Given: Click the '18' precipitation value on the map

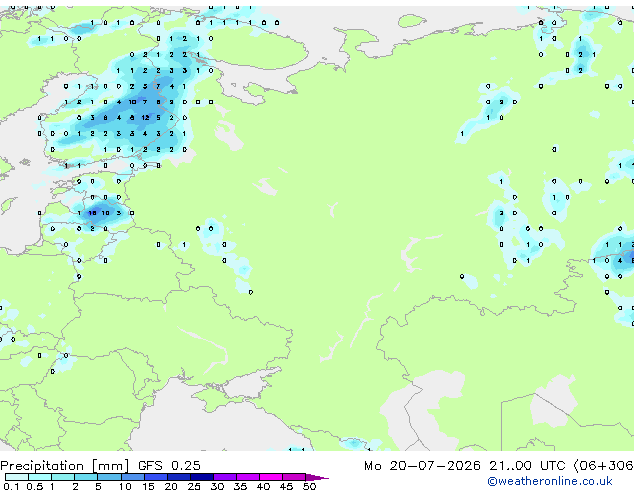Looking at the screenshot, I should (x=92, y=213).
